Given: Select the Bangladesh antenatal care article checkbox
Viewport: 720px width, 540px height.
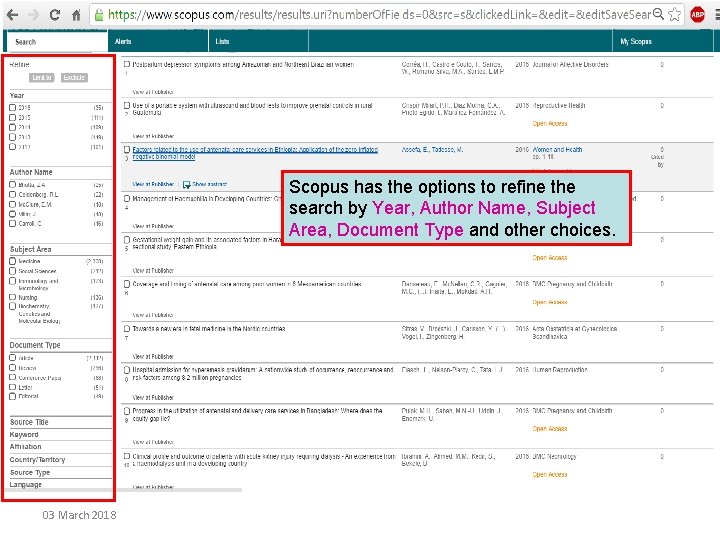Looking at the screenshot, I should (x=127, y=411).
